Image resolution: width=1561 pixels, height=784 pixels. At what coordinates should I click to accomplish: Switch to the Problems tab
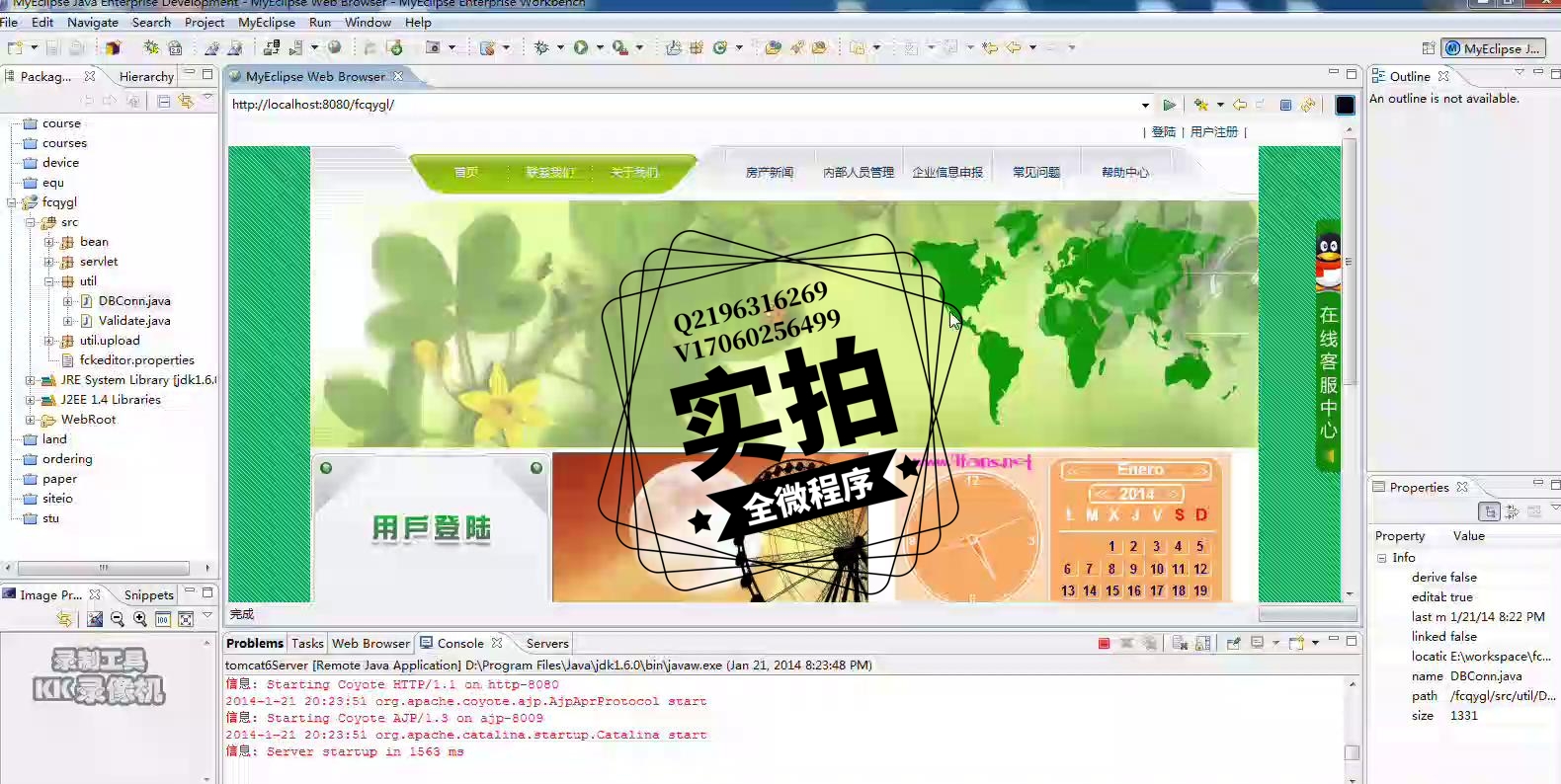click(x=255, y=643)
